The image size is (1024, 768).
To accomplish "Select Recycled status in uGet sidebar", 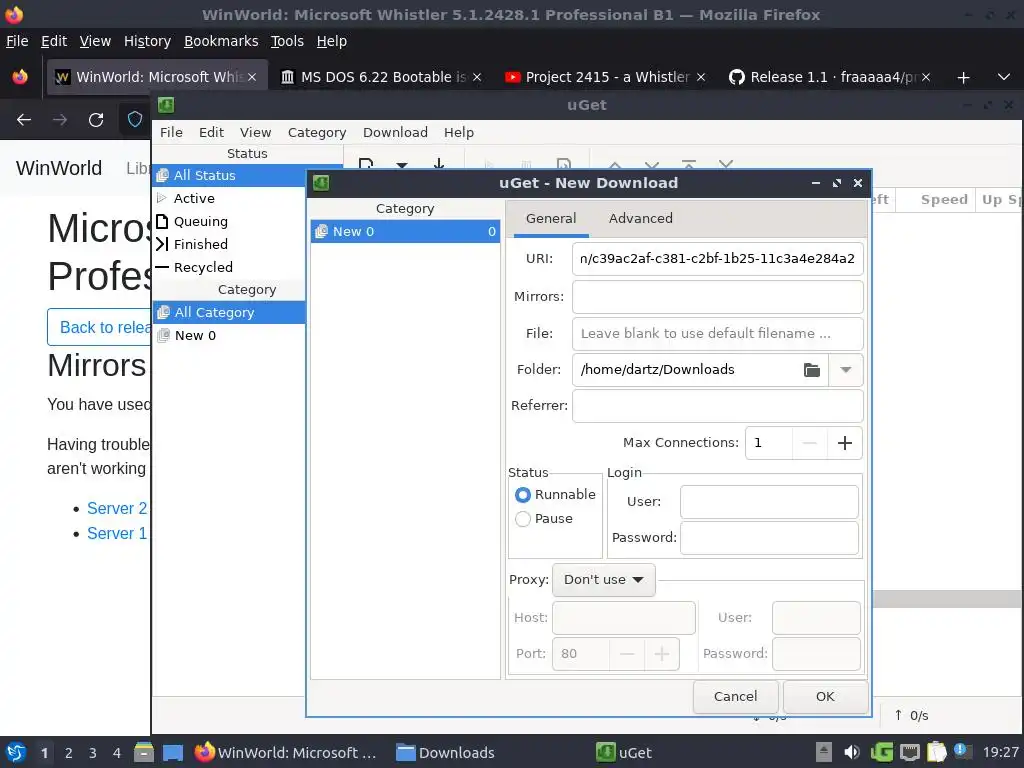I will click(229, 267).
